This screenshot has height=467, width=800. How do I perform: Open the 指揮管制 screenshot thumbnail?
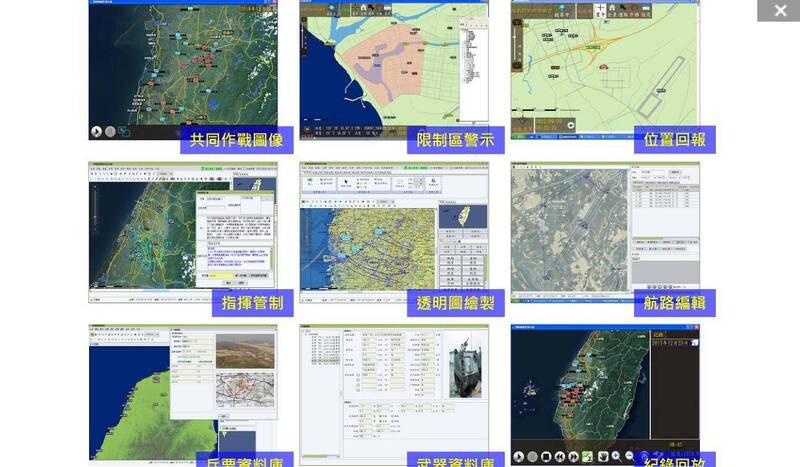pos(183,232)
